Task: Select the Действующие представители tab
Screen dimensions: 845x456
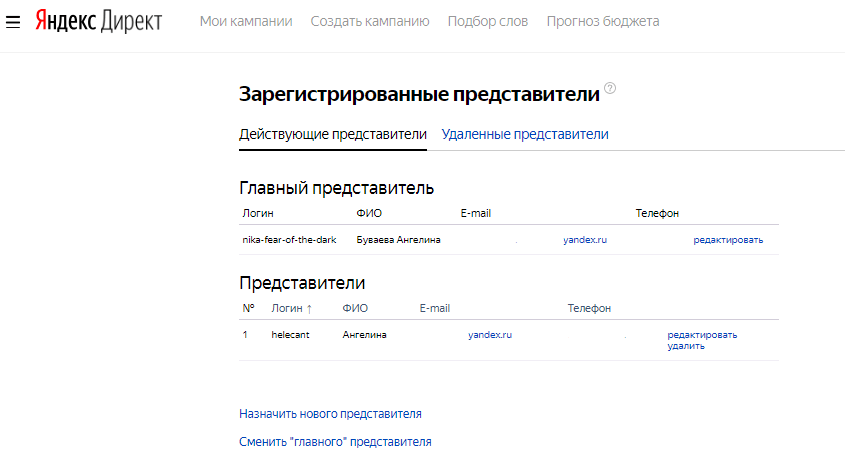Action: (x=333, y=134)
